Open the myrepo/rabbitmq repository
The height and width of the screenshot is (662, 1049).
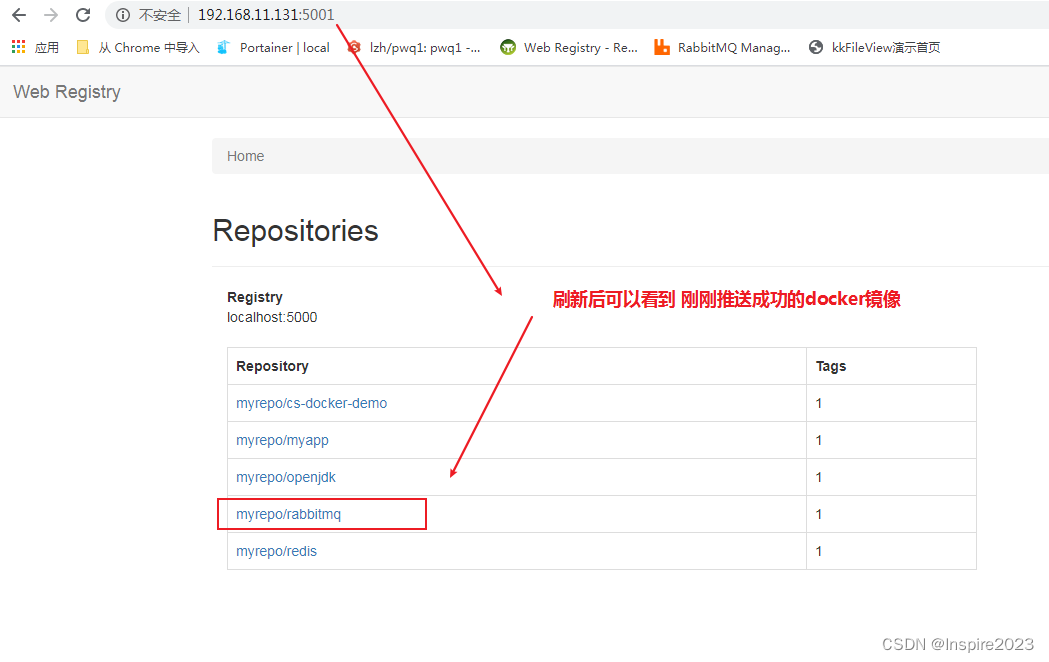click(x=288, y=514)
